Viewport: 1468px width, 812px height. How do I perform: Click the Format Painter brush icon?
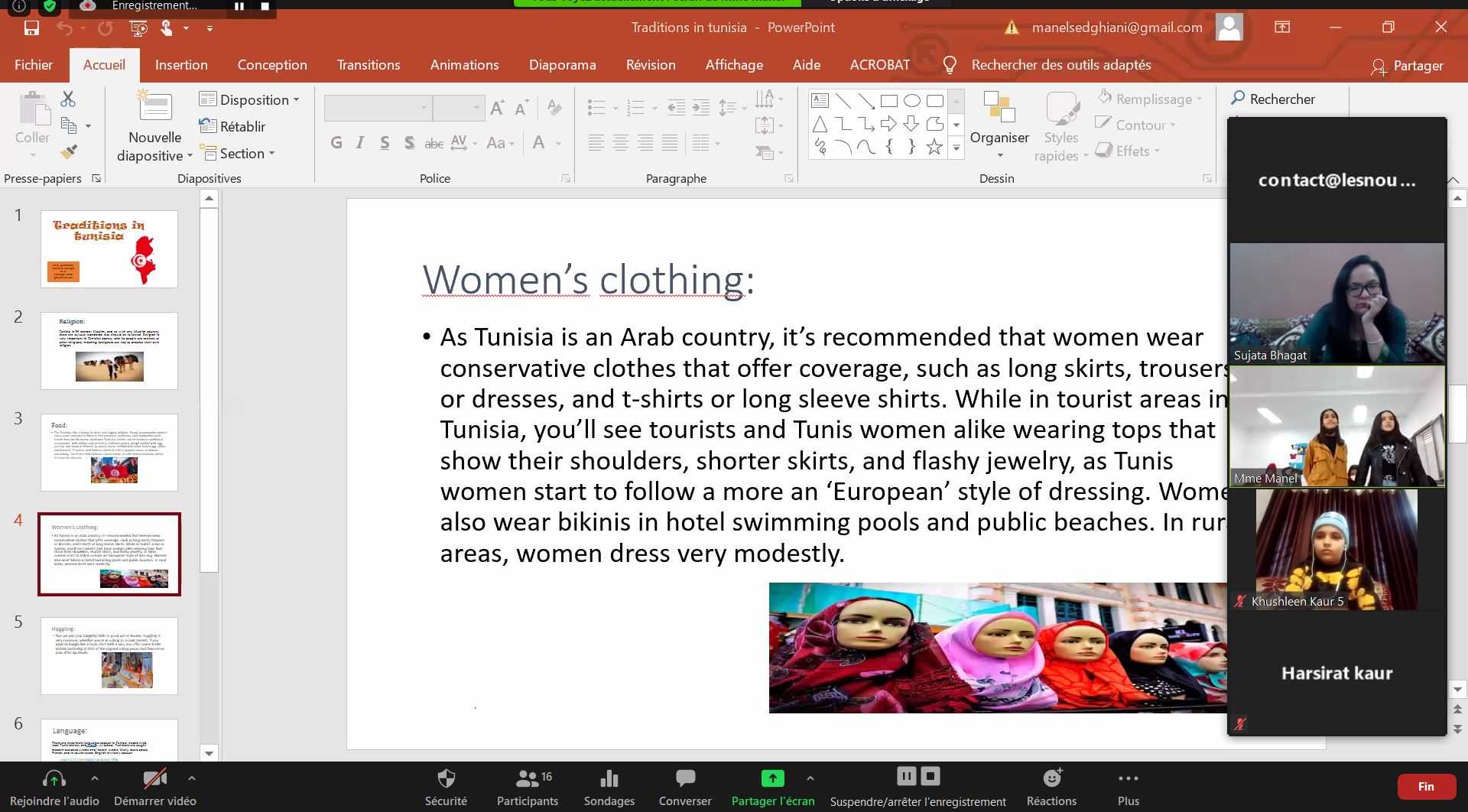[68, 152]
